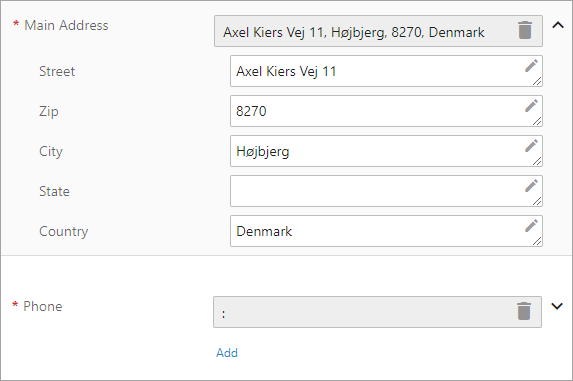Screen dimensions: 573x381
Task: Delete the Phone entry with trash icon
Action: coord(524,312)
